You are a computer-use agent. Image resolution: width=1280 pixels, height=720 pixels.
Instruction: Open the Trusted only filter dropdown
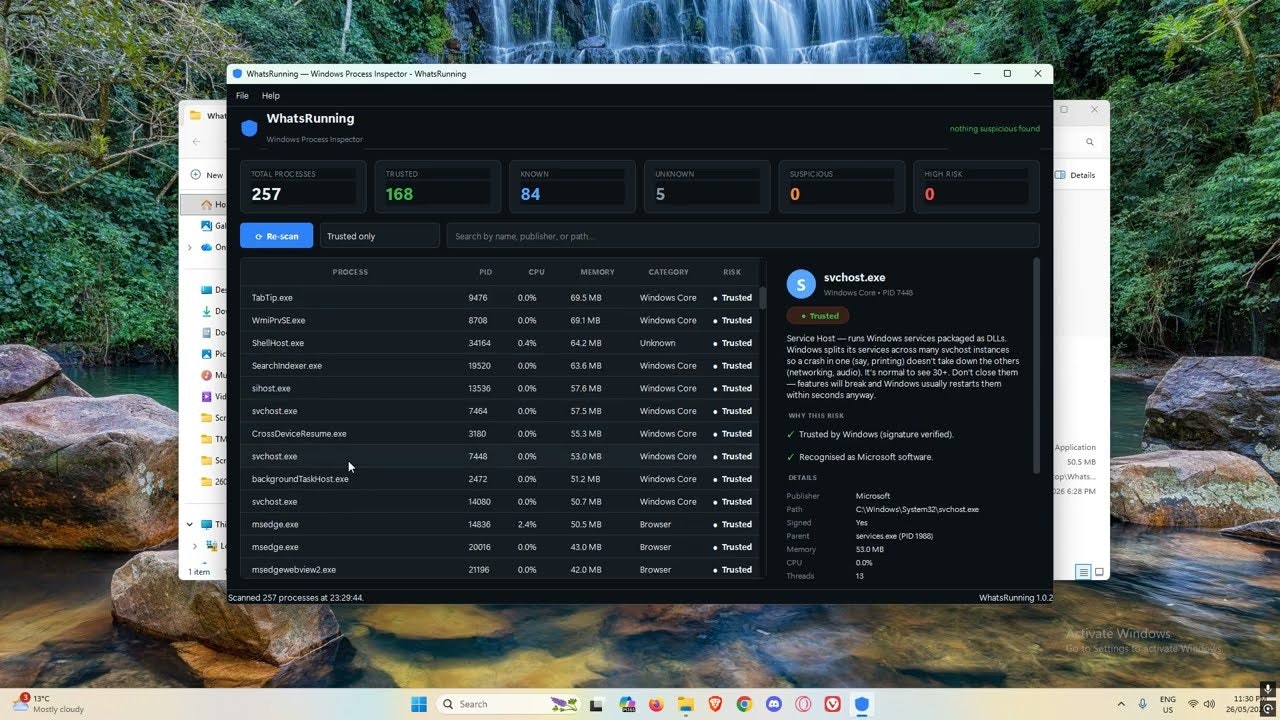380,236
